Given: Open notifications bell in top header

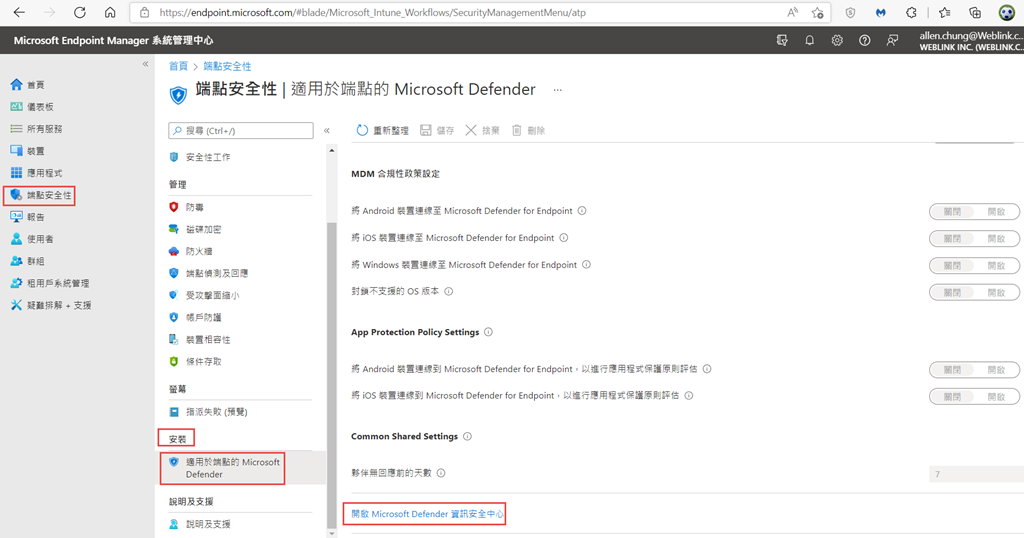Looking at the screenshot, I should click(810, 40).
